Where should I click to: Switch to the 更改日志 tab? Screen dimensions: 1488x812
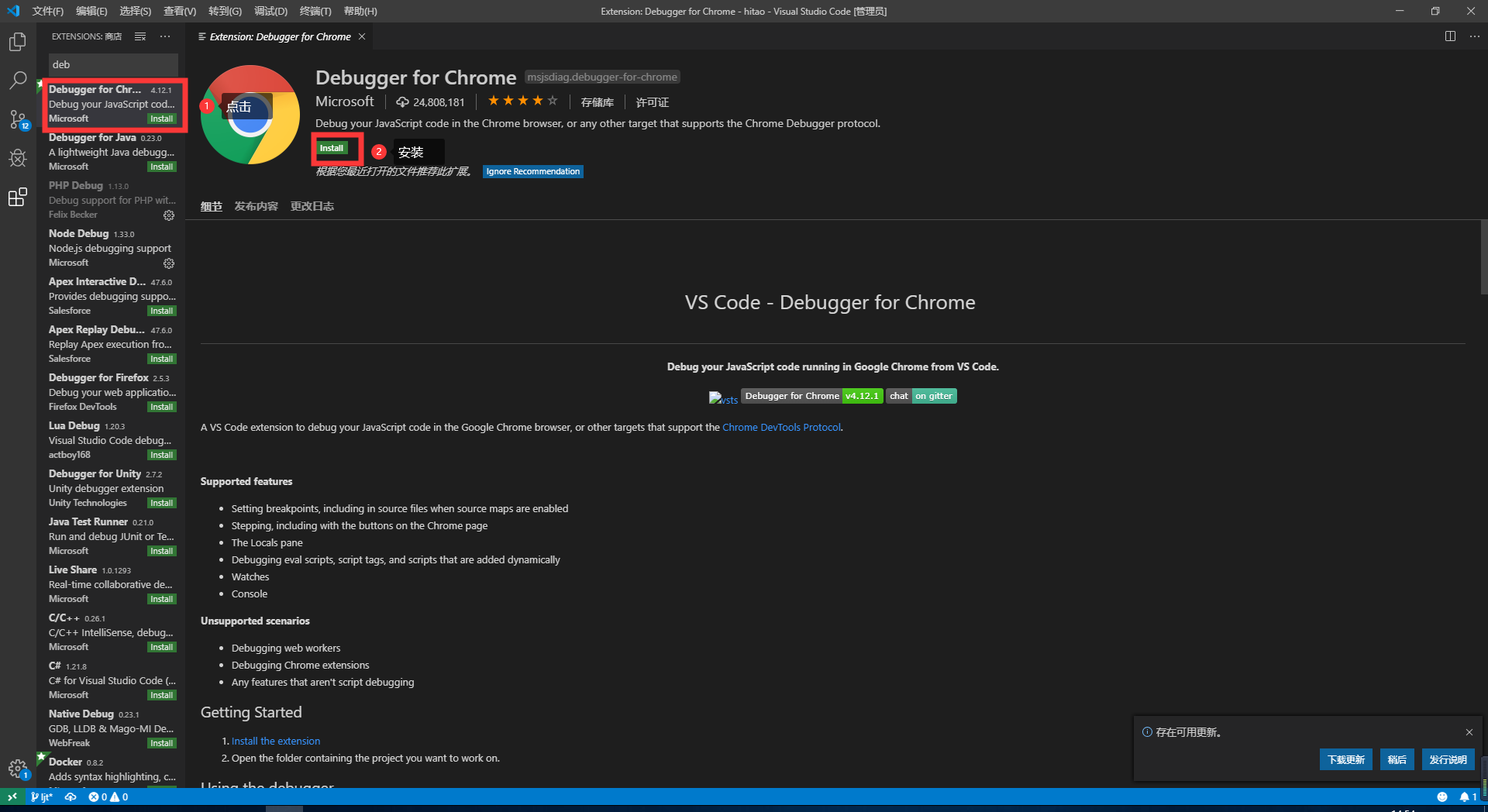pos(312,205)
